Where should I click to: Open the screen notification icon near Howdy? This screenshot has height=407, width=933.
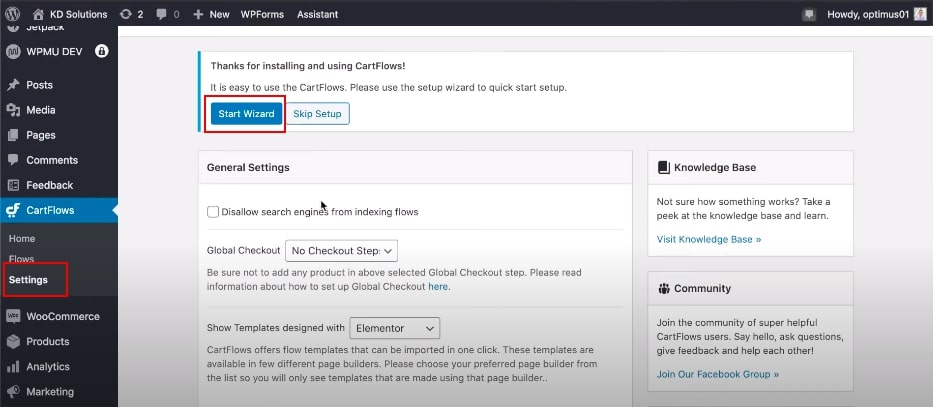[x=809, y=14]
